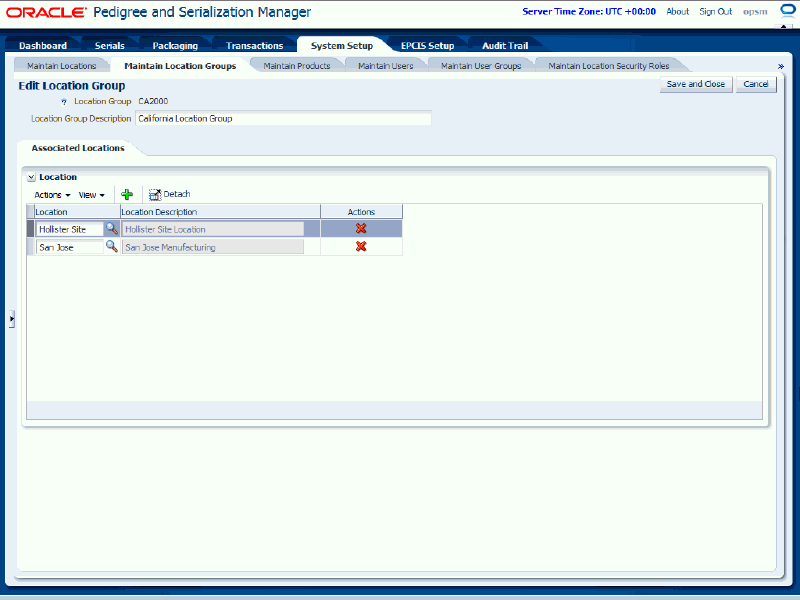Collapse the Location section disclosure arrow

pyautogui.click(x=32, y=178)
